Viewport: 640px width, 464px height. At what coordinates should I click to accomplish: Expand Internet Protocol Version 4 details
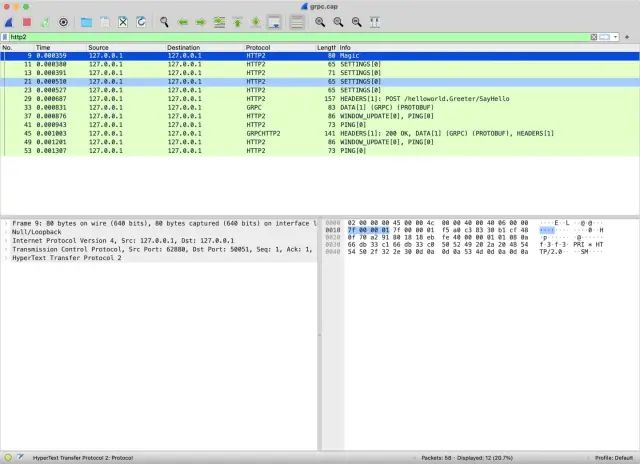click(6, 241)
